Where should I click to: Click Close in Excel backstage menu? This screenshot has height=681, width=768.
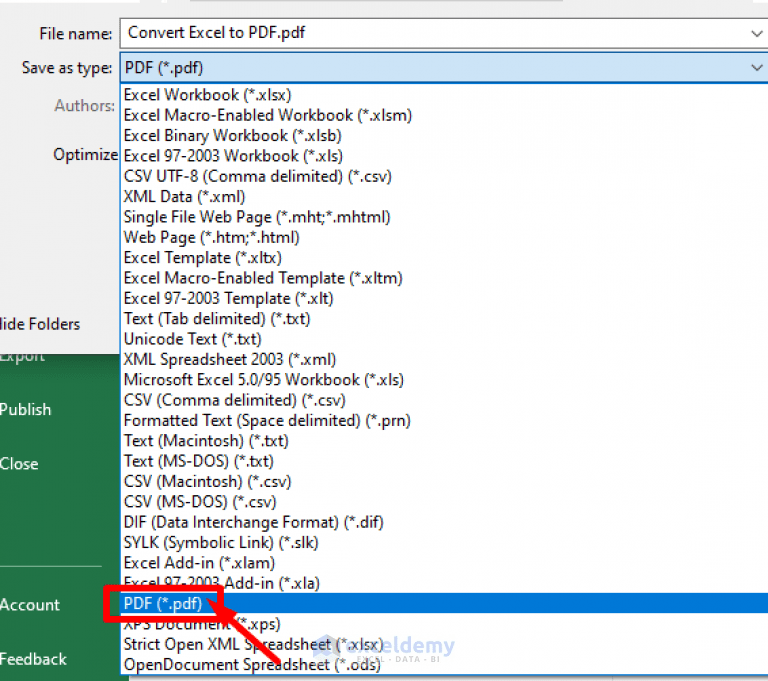tap(19, 463)
